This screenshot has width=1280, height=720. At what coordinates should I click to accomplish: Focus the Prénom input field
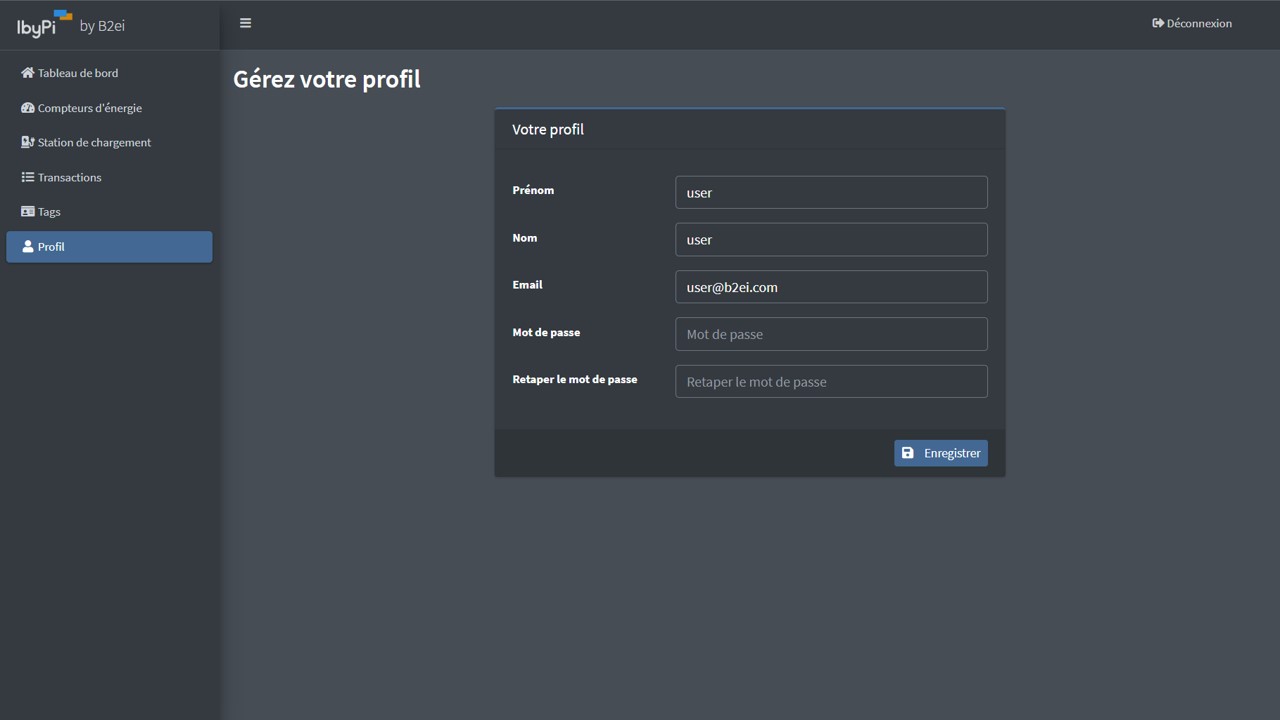(x=831, y=192)
